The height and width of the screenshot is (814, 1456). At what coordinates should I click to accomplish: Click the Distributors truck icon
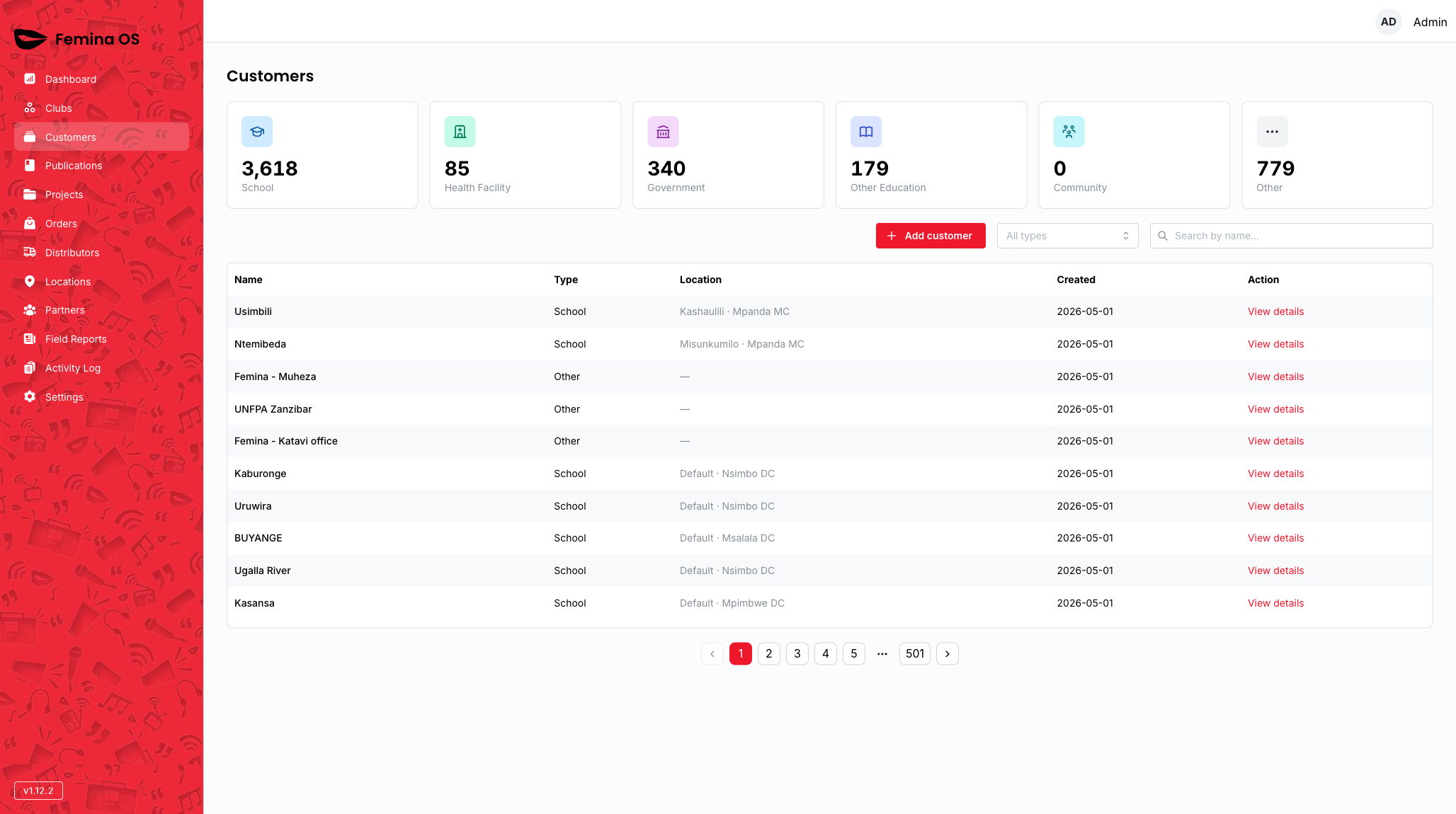point(30,252)
